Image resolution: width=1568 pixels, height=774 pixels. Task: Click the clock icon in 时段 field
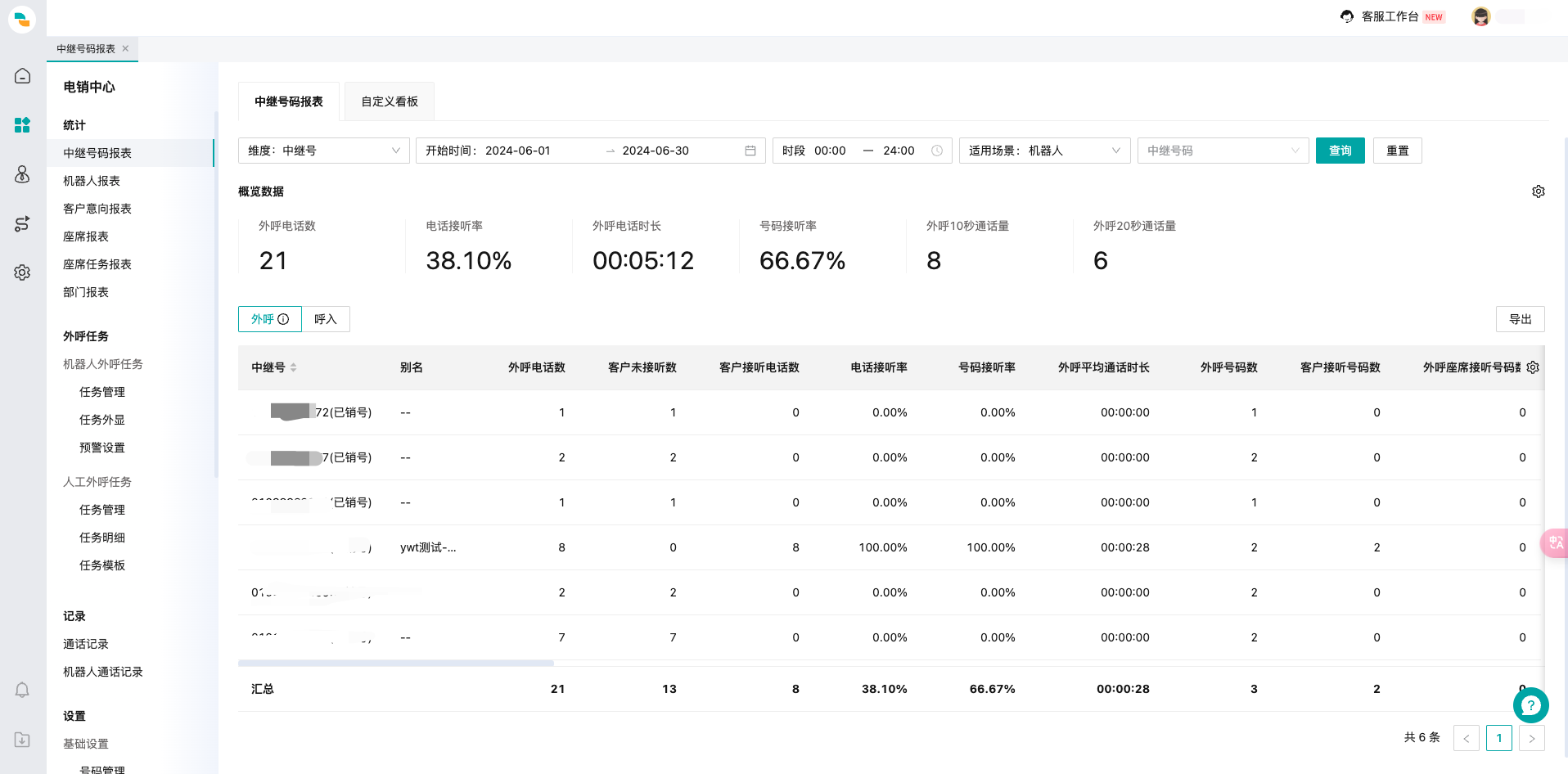(937, 151)
